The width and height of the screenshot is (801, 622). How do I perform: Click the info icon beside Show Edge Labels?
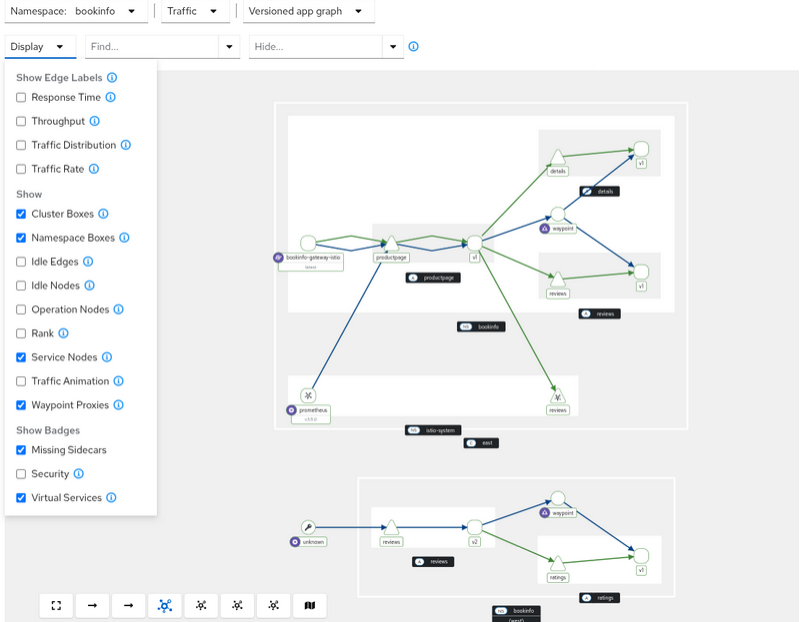pyautogui.click(x=110, y=77)
